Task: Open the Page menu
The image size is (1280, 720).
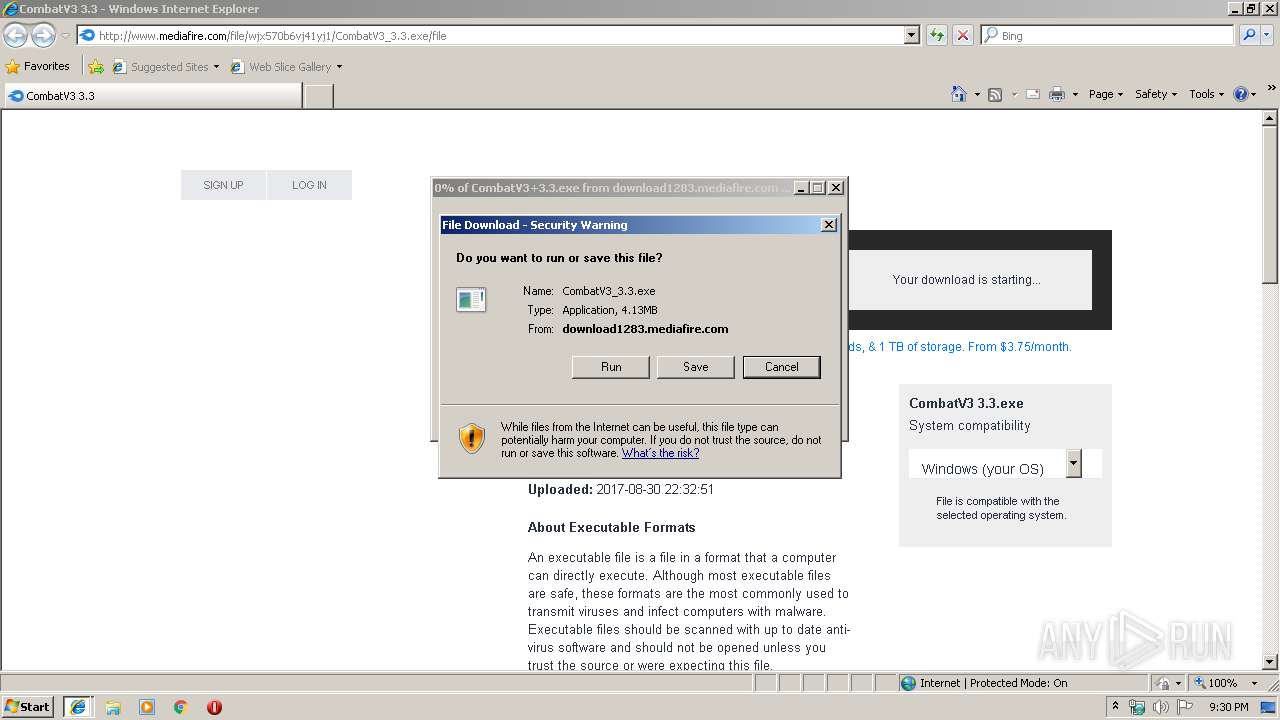Action: [x=1105, y=94]
